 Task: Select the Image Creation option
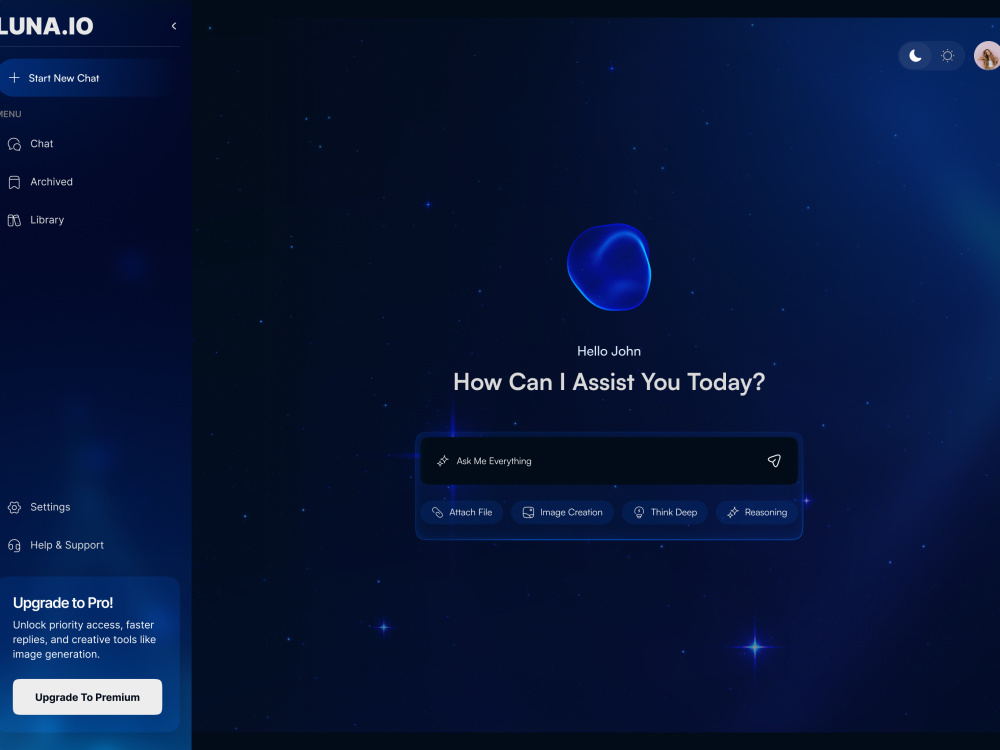tap(562, 512)
